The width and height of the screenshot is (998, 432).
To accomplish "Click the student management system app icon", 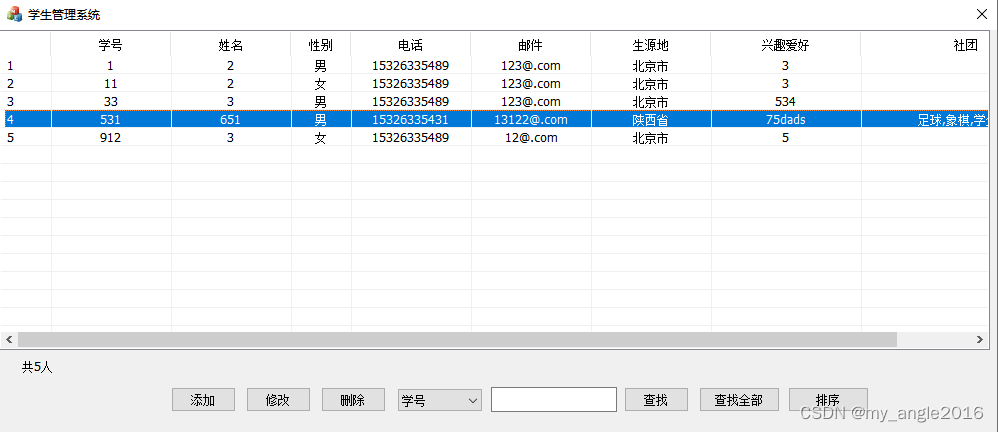I will click(14, 14).
